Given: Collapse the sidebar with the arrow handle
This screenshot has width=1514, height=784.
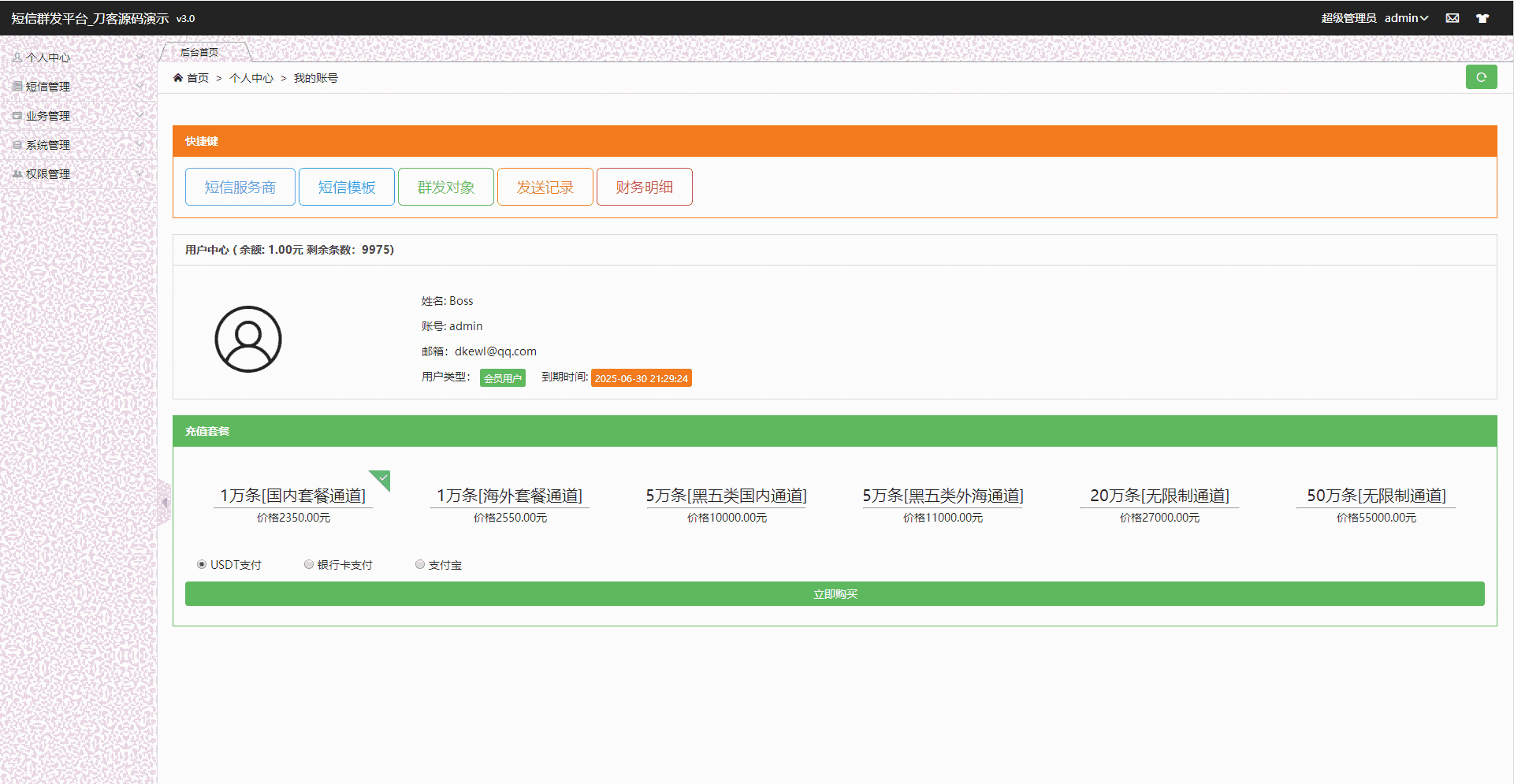Looking at the screenshot, I should coord(165,502).
